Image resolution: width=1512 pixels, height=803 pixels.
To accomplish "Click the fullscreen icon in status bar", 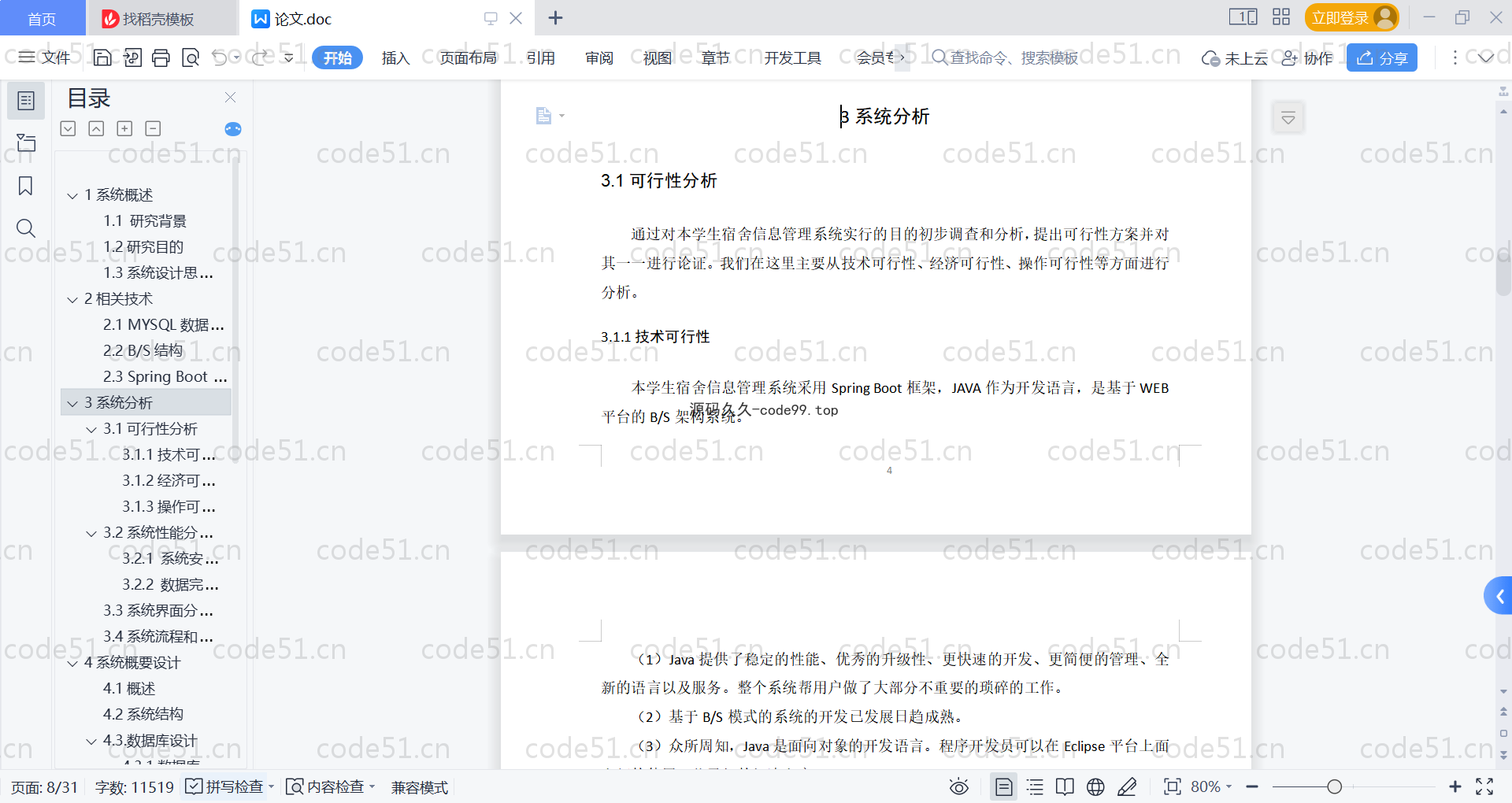I will 1484,786.
